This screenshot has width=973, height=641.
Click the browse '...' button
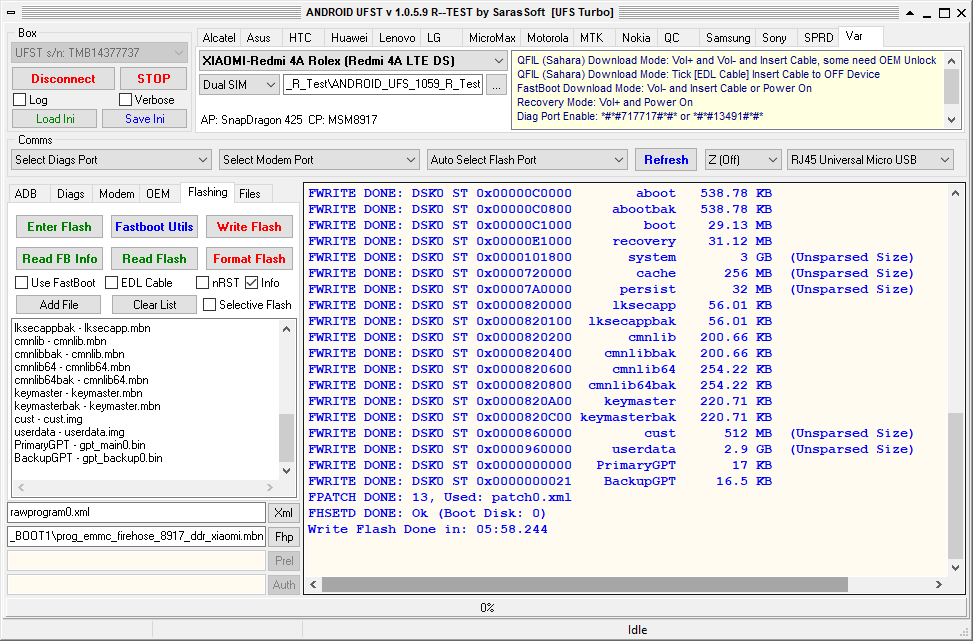pos(496,85)
